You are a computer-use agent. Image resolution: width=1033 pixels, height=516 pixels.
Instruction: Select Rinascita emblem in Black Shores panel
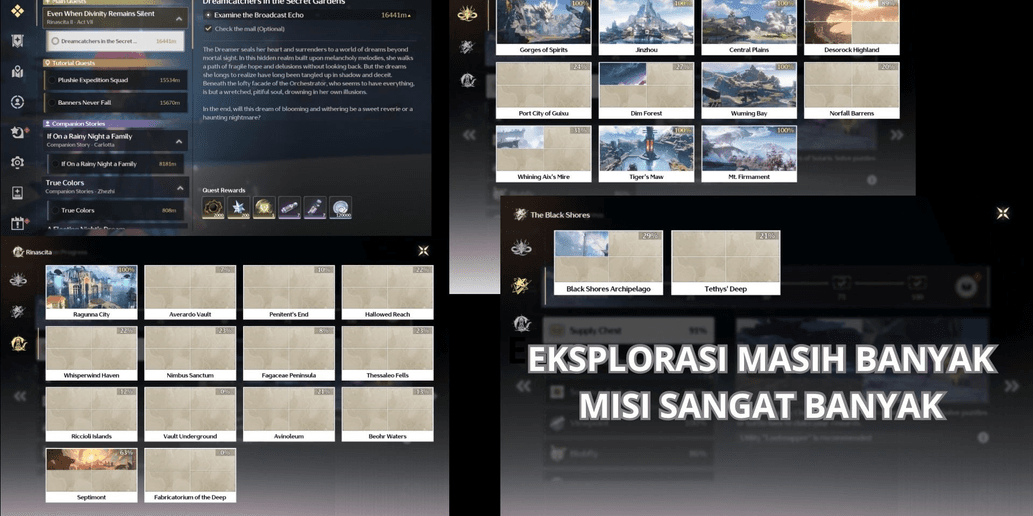(x=522, y=323)
